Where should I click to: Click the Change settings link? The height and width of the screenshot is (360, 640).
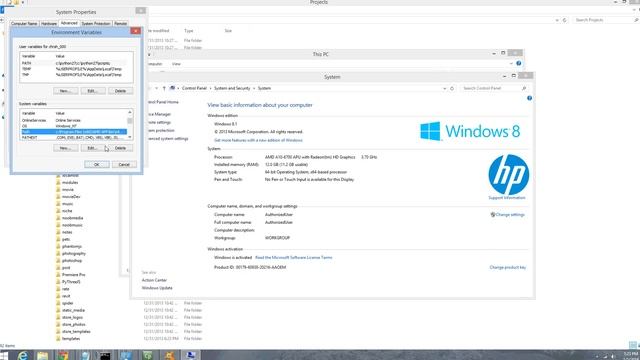pos(510,214)
